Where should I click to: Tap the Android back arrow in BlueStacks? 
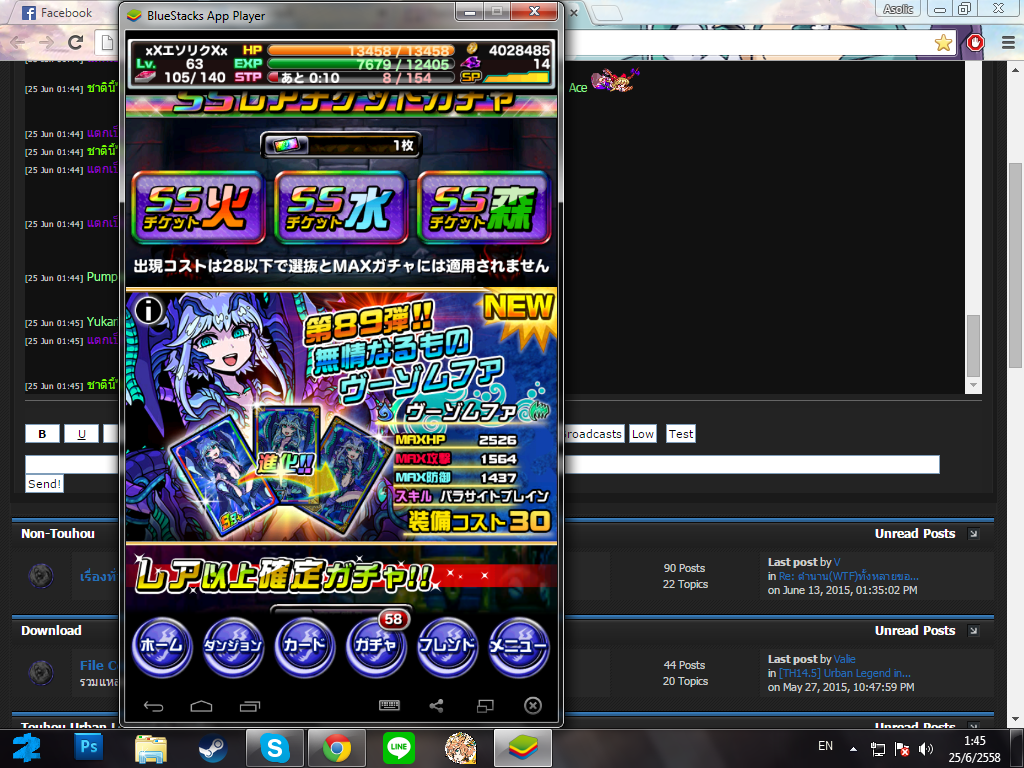[153, 706]
